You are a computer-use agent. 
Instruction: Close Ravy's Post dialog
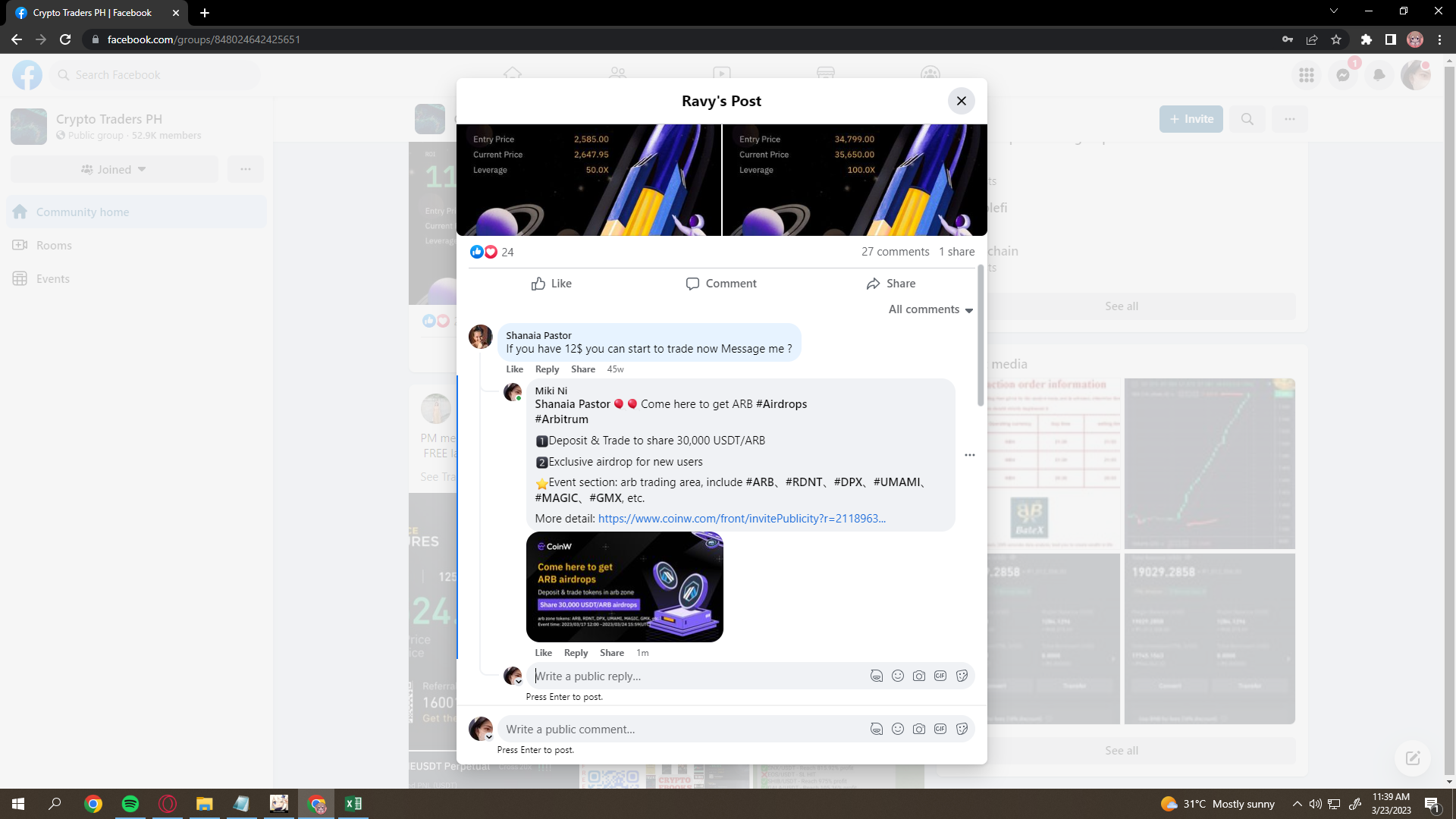961,101
